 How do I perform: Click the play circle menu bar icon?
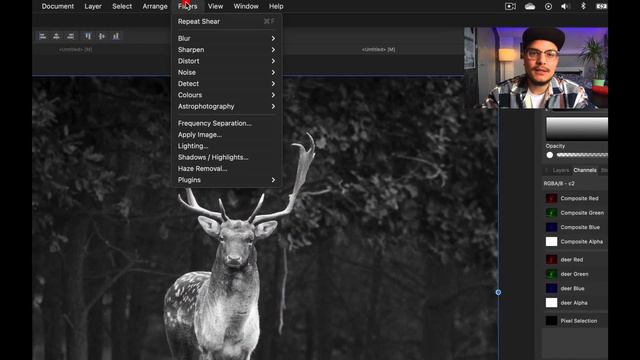tap(548, 6)
